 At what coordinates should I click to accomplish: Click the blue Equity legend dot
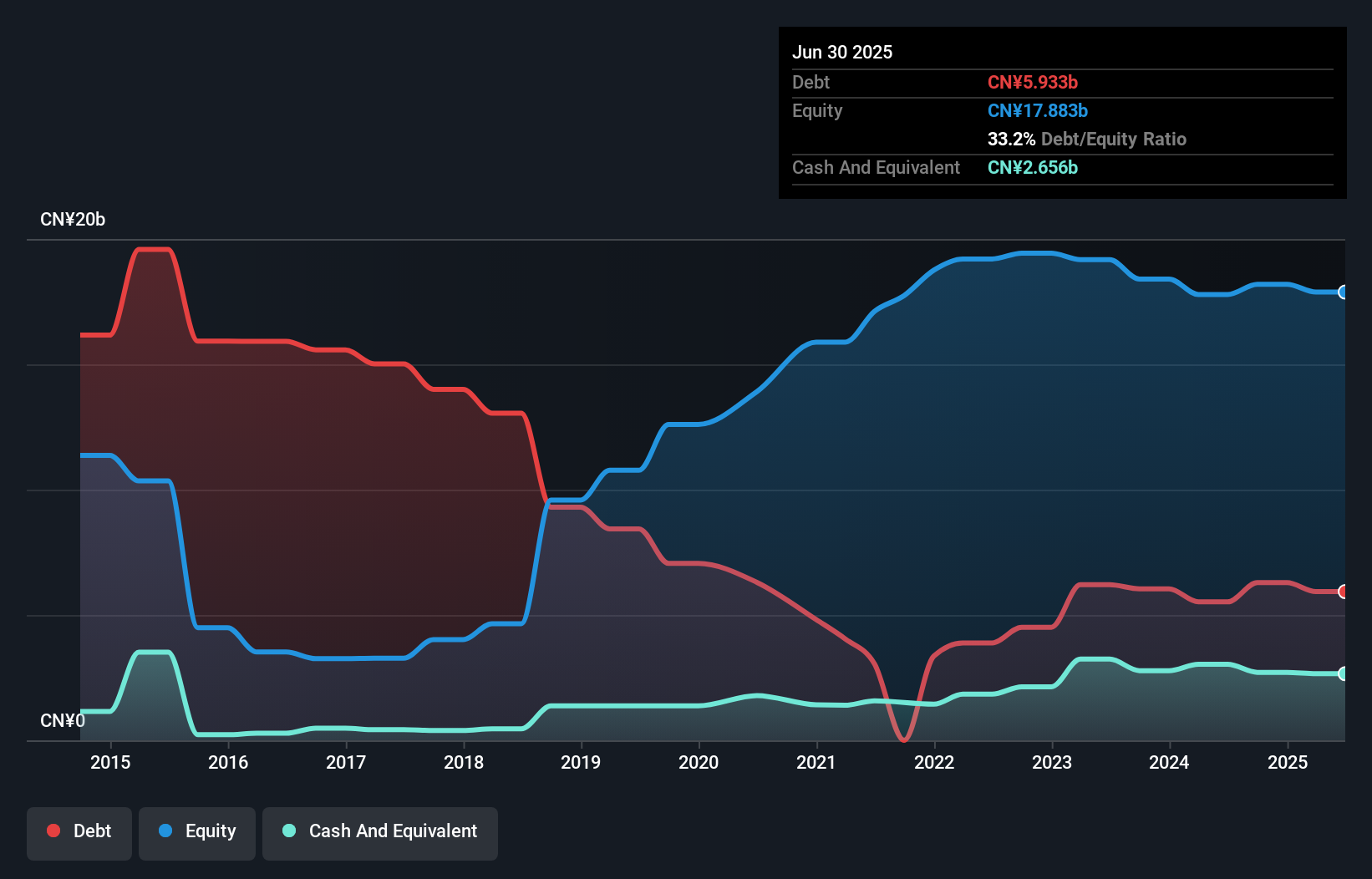point(164,831)
